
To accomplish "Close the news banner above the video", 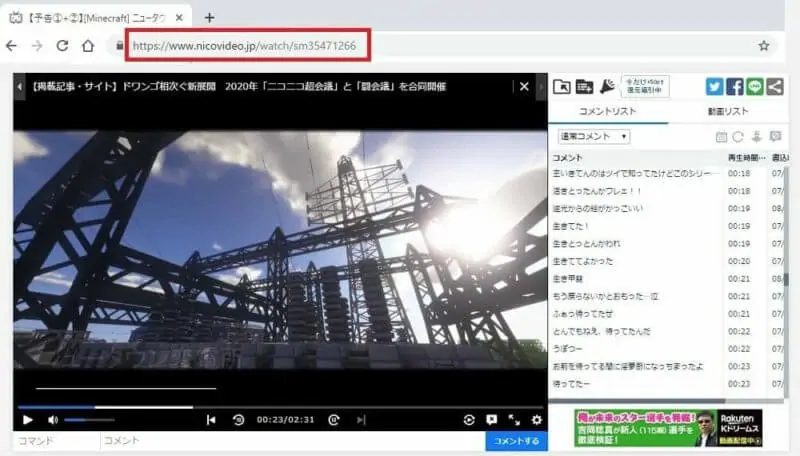I will coord(524,87).
